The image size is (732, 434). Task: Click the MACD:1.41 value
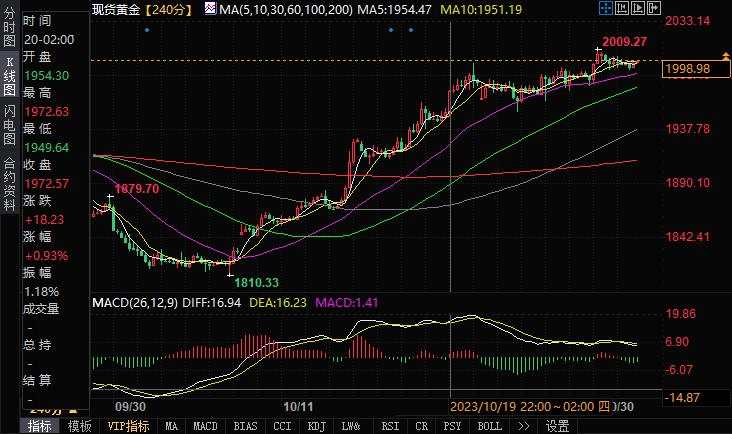(347, 303)
